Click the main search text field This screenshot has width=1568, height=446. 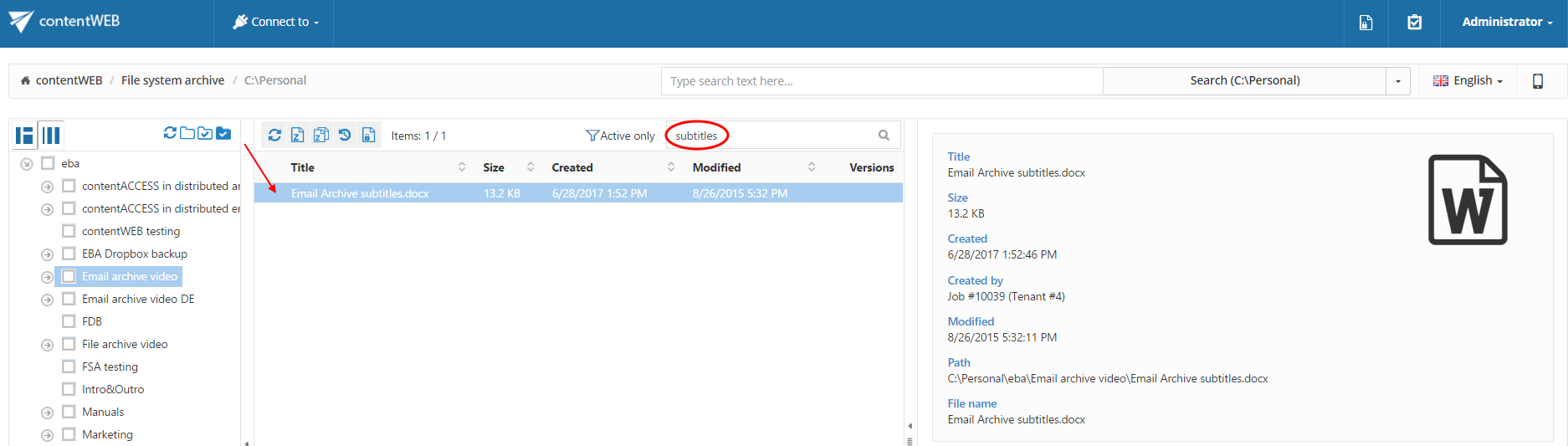click(x=882, y=81)
